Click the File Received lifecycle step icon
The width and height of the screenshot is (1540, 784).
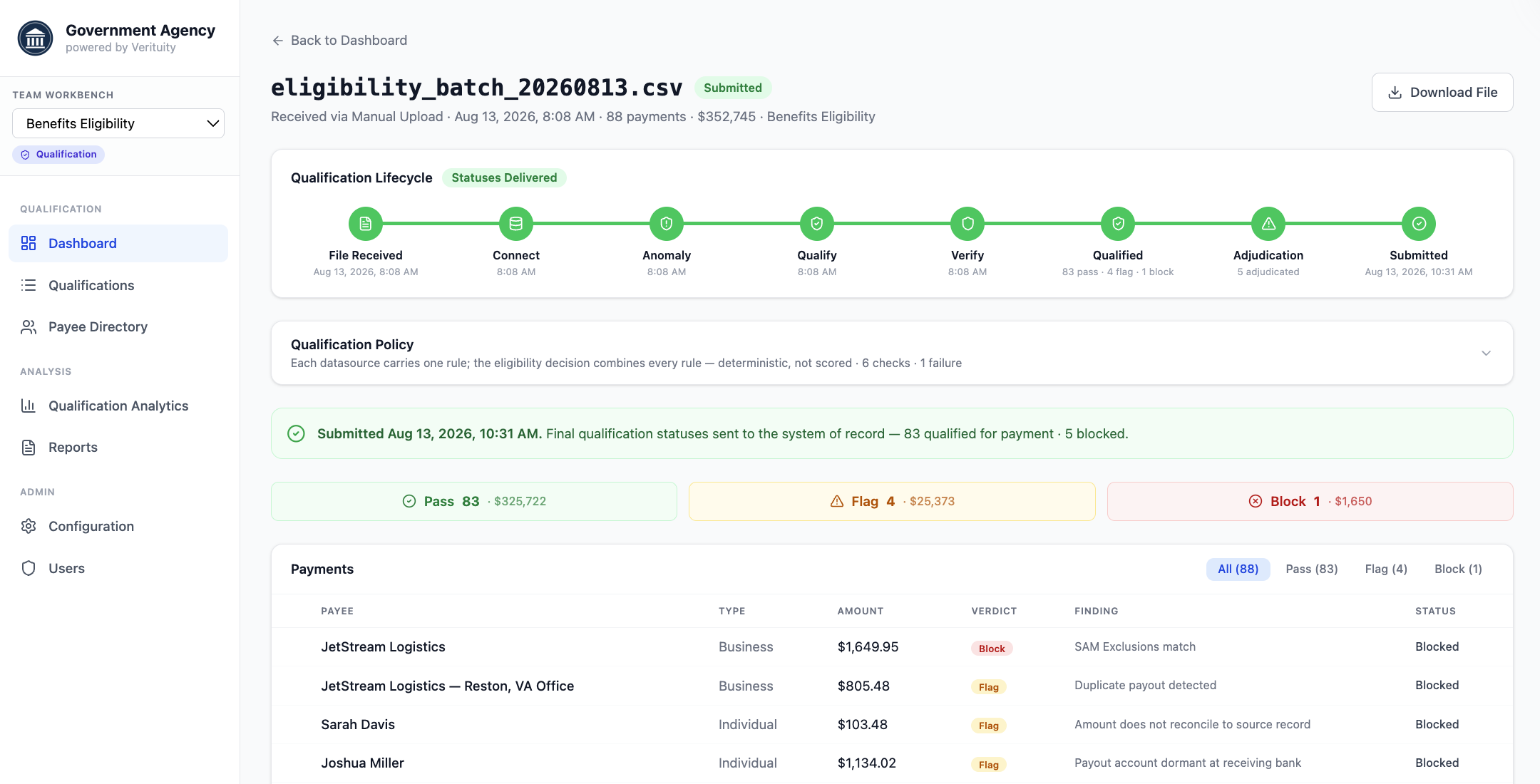pos(366,224)
